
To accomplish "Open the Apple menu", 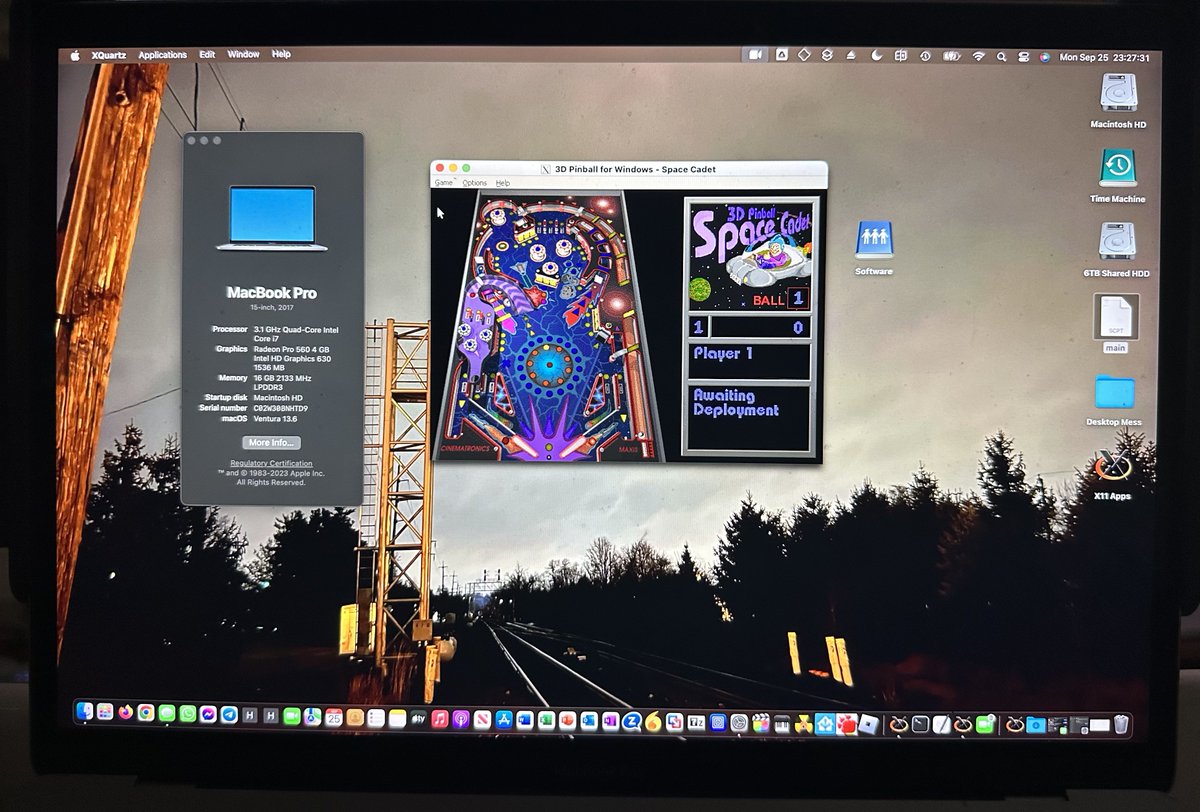I will [x=75, y=55].
